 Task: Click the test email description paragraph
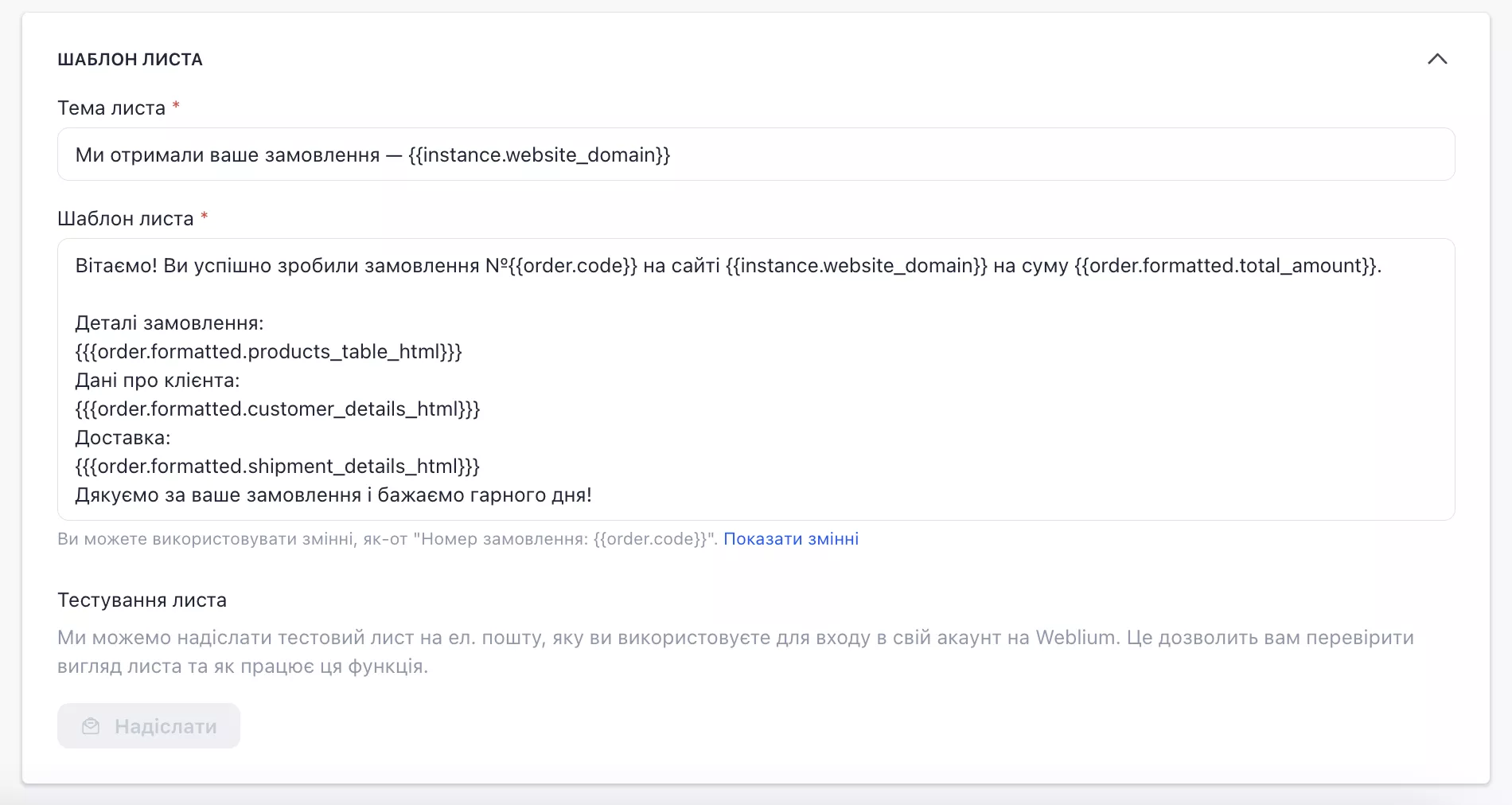735,652
